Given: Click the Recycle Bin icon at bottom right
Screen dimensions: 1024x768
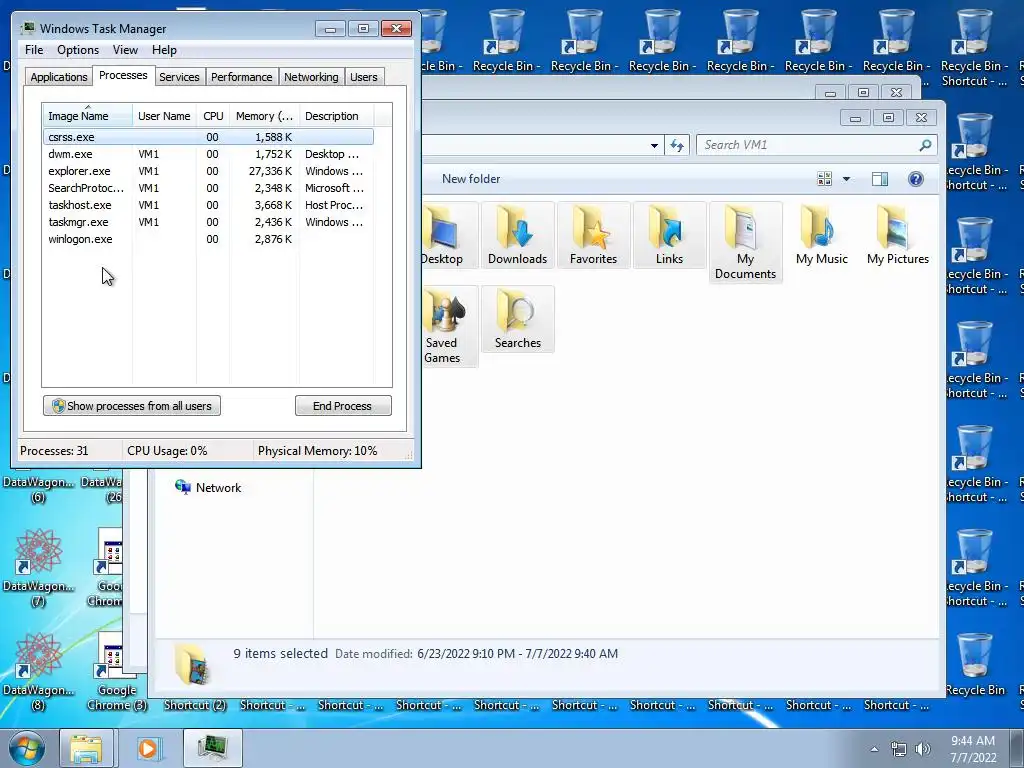Looking at the screenshot, I should 975,665.
